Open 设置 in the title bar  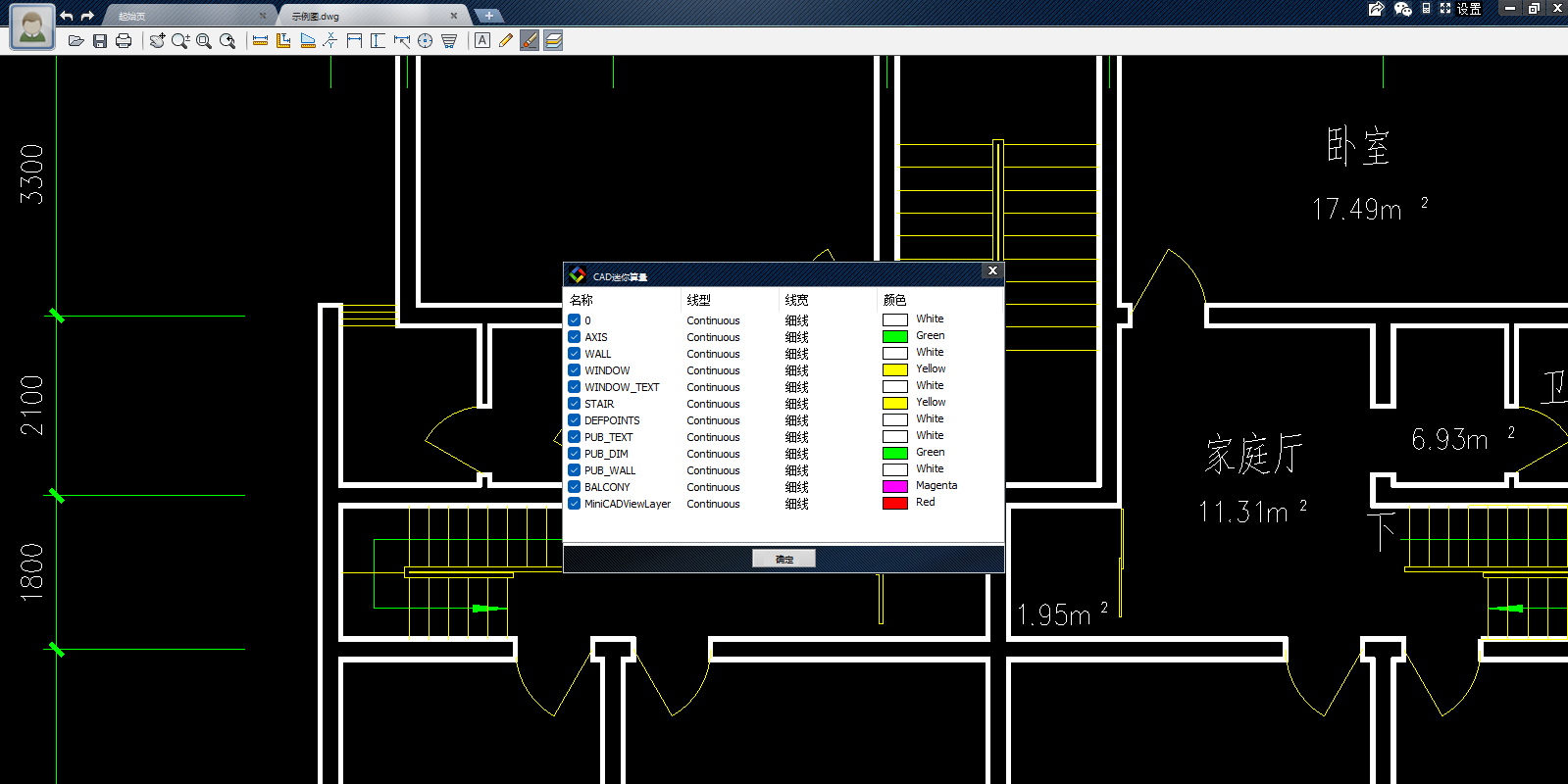pyautogui.click(x=1468, y=9)
